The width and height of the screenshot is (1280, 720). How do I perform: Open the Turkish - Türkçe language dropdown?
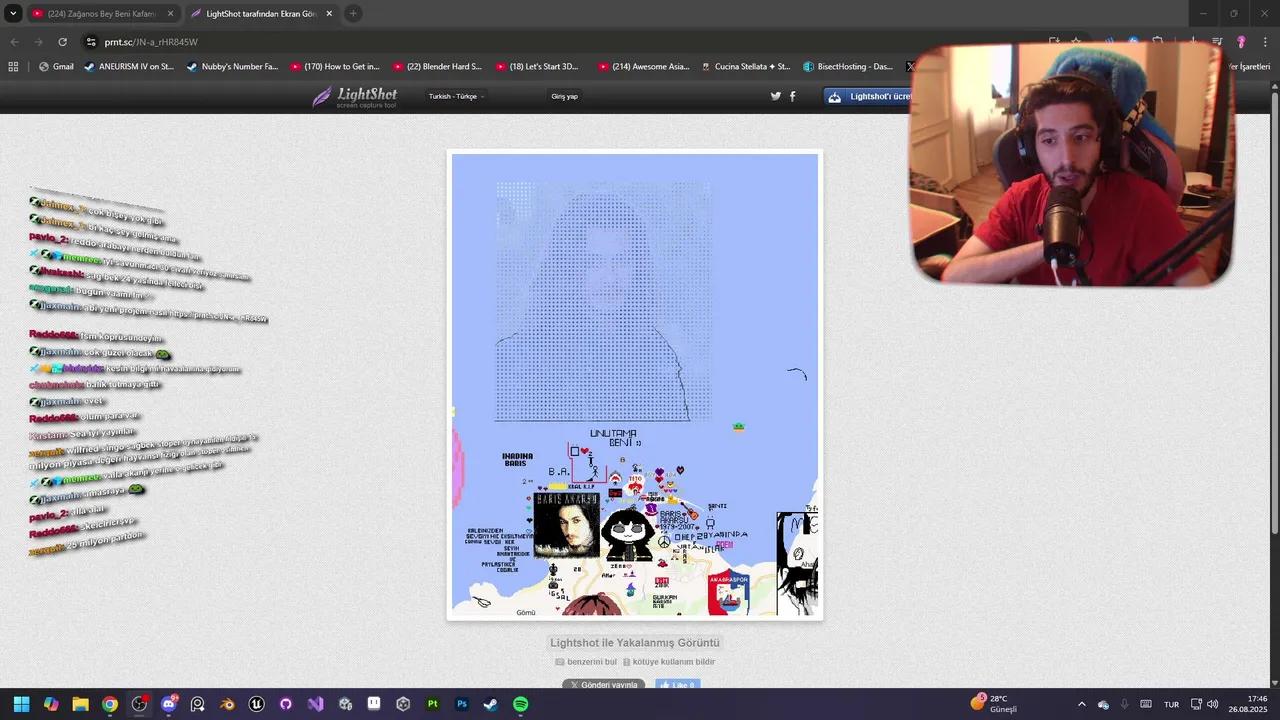[456, 96]
